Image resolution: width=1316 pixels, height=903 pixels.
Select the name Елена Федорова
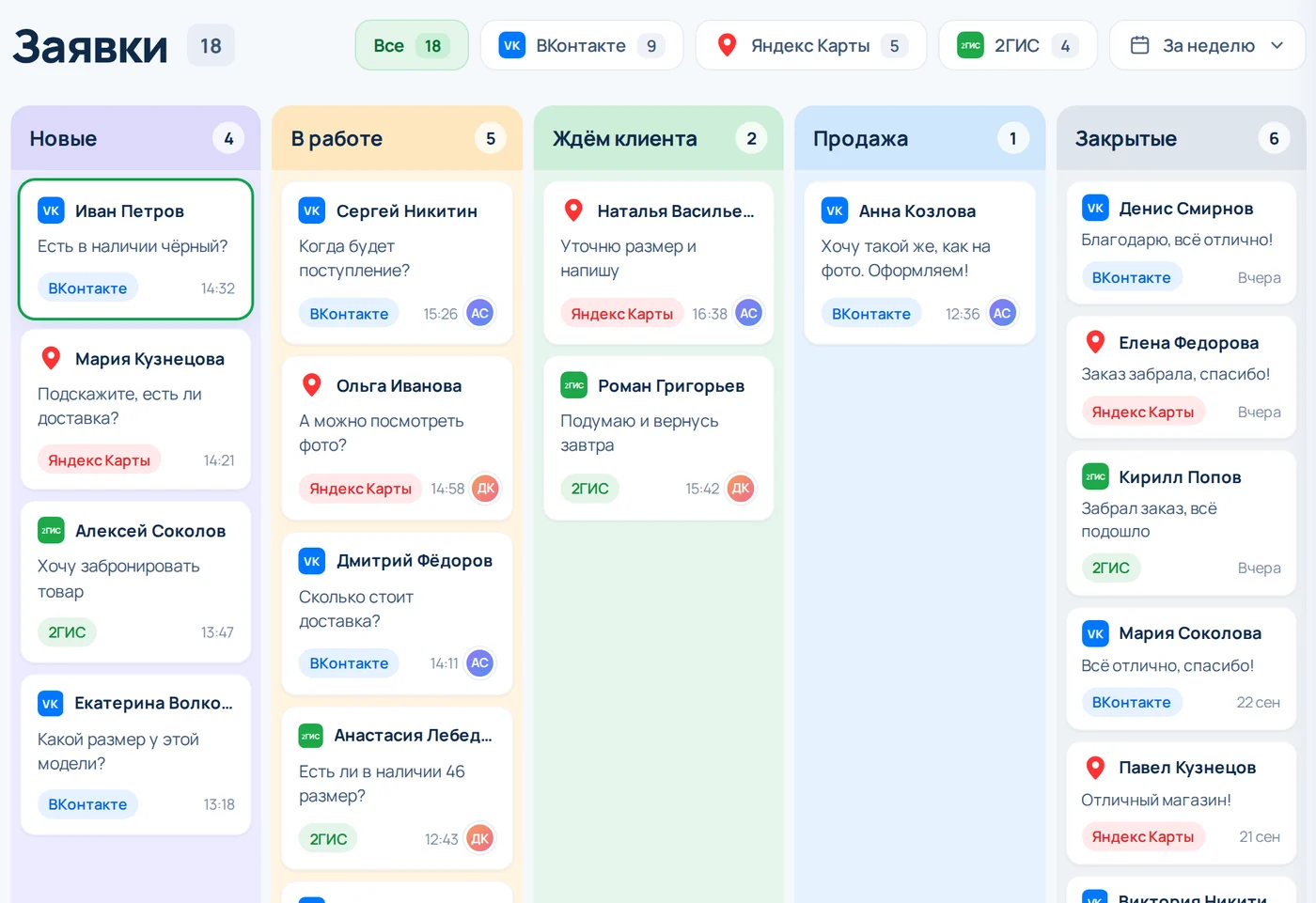[x=1189, y=343]
